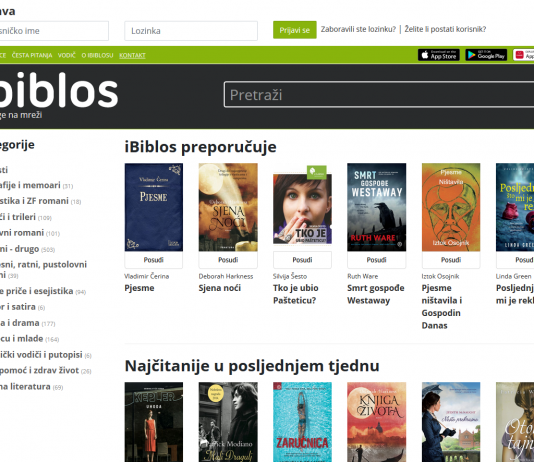Click Posudi under Tko je ubio Pašteticu
Viewport: 534px width, 462px height.
pyautogui.click(x=302, y=260)
